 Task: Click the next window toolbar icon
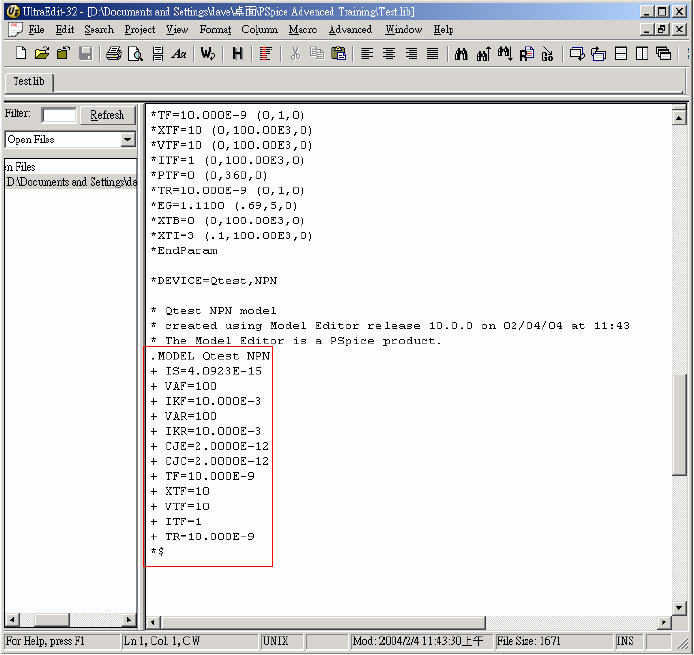(x=577, y=54)
